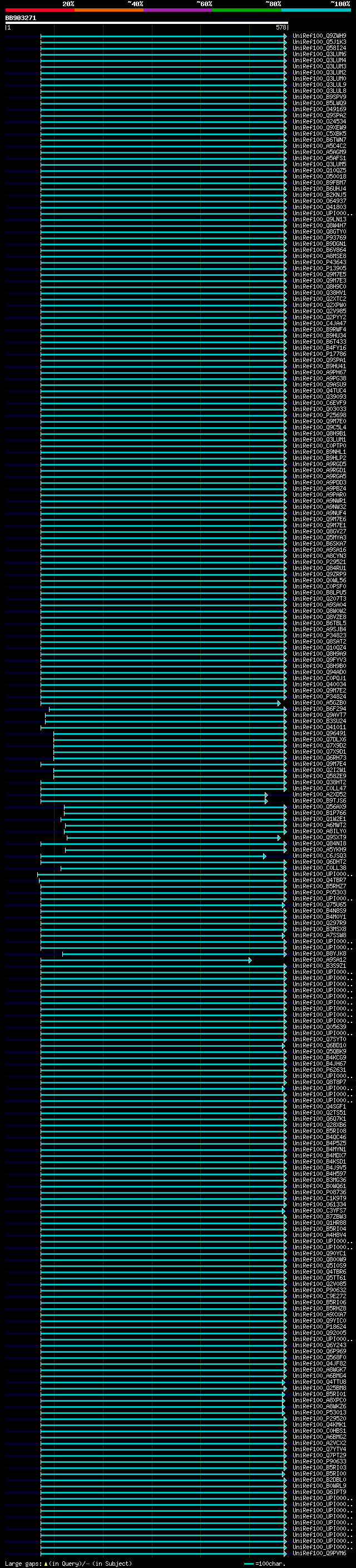Viewport: 356px width, 1568px height.
Task: Select the UniRef100_Q41011 label
Action: tap(319, 728)
